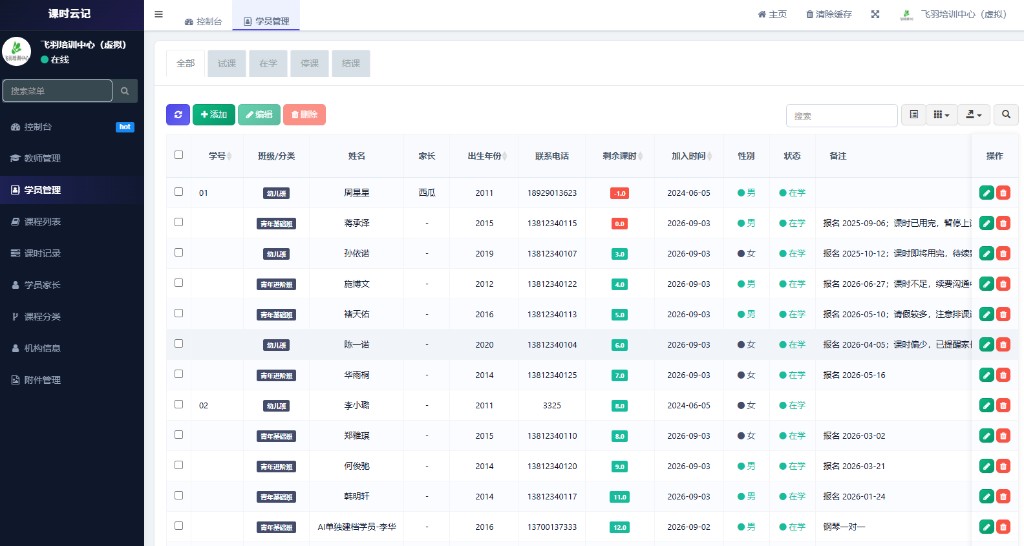
Task: Edit the row with phone 13812340115
Action: [986, 223]
